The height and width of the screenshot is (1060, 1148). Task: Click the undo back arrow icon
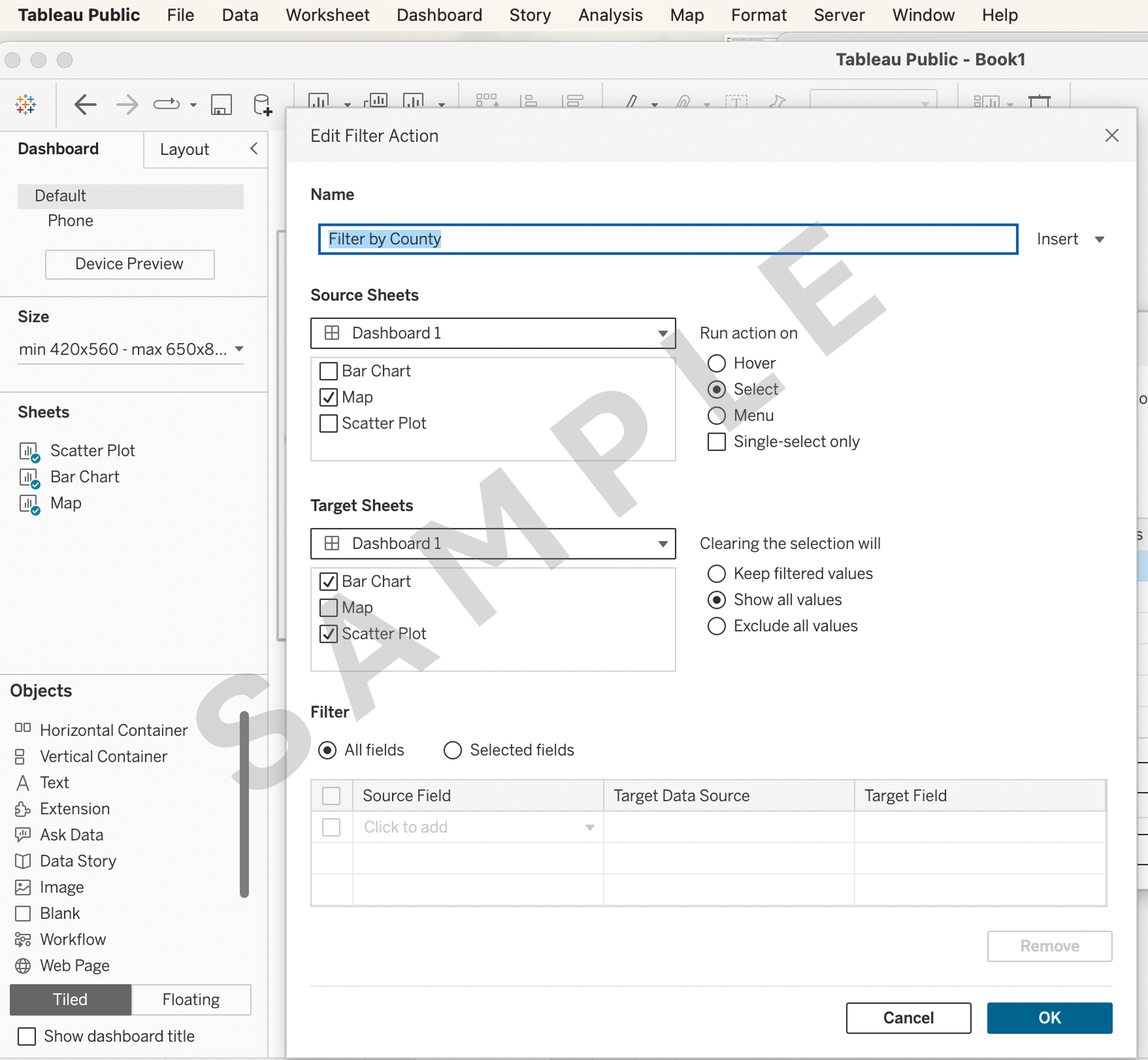click(x=86, y=105)
